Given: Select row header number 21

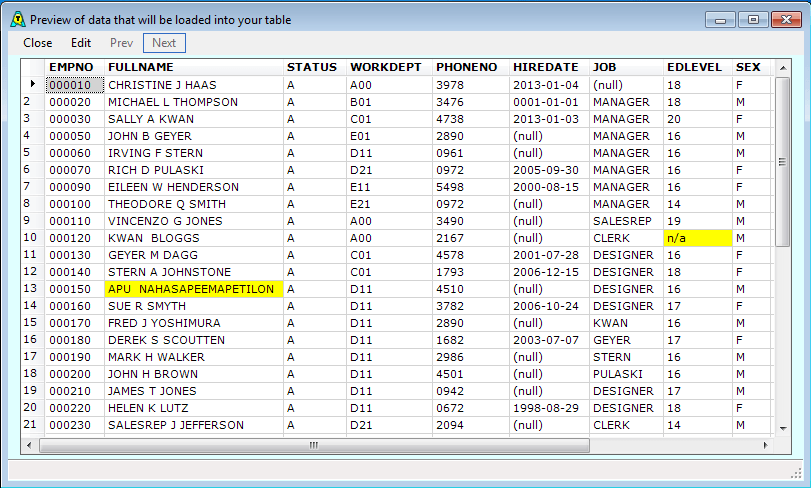Looking at the screenshot, I should (x=33, y=424).
